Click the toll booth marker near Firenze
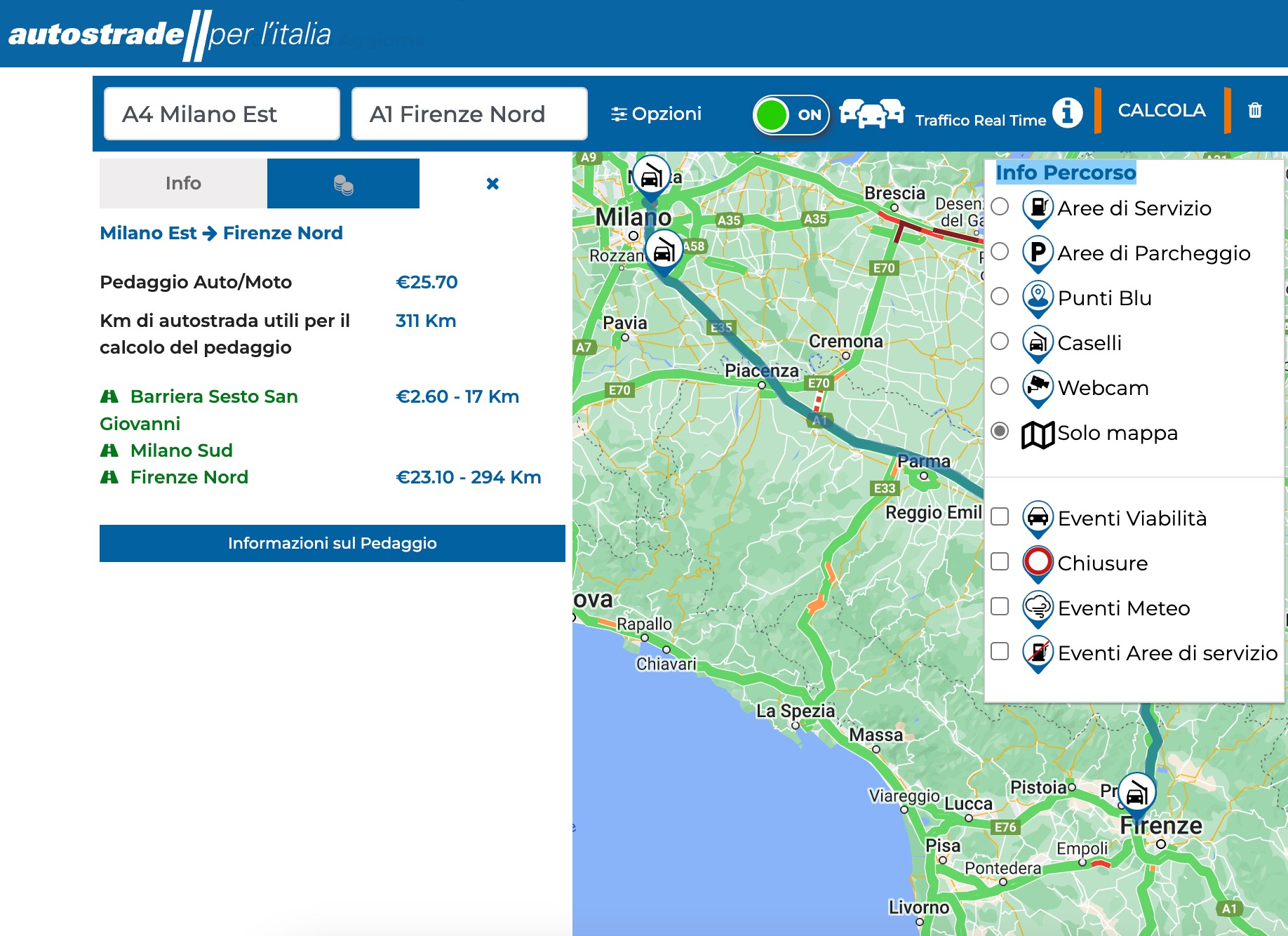Viewport: 1288px width, 936px height. (1136, 794)
